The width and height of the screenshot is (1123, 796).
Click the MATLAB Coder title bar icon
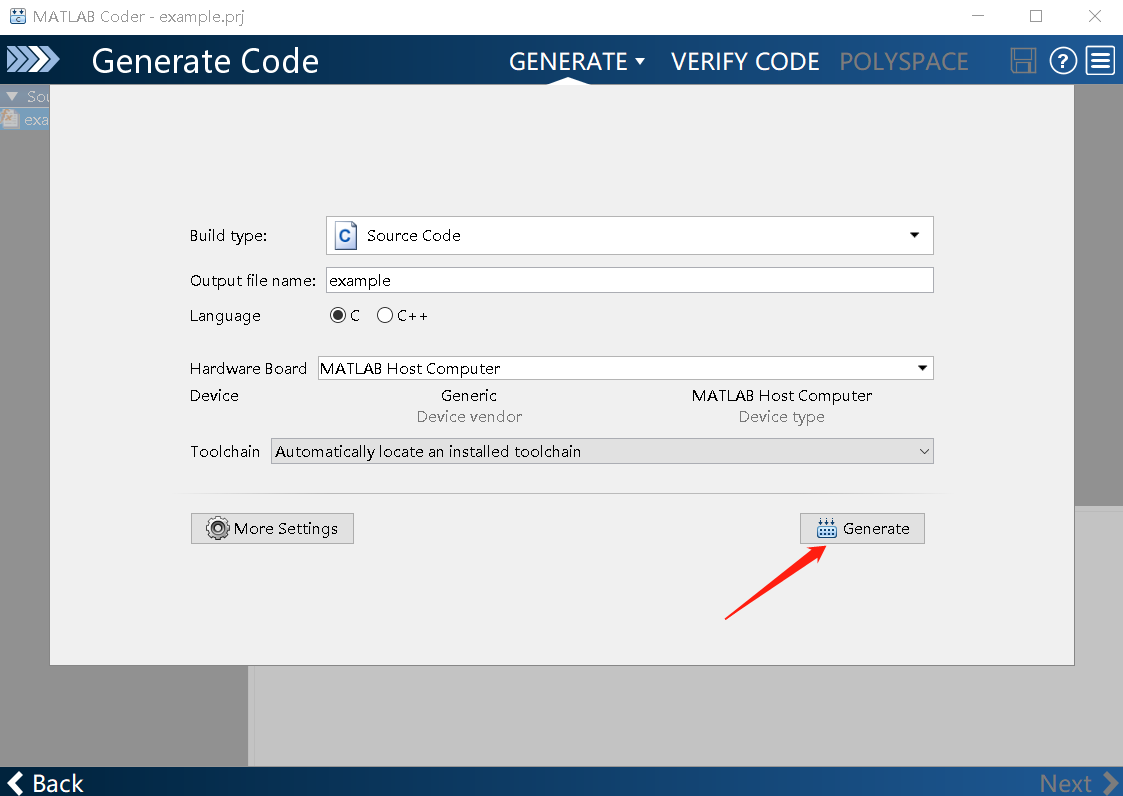click(x=18, y=16)
